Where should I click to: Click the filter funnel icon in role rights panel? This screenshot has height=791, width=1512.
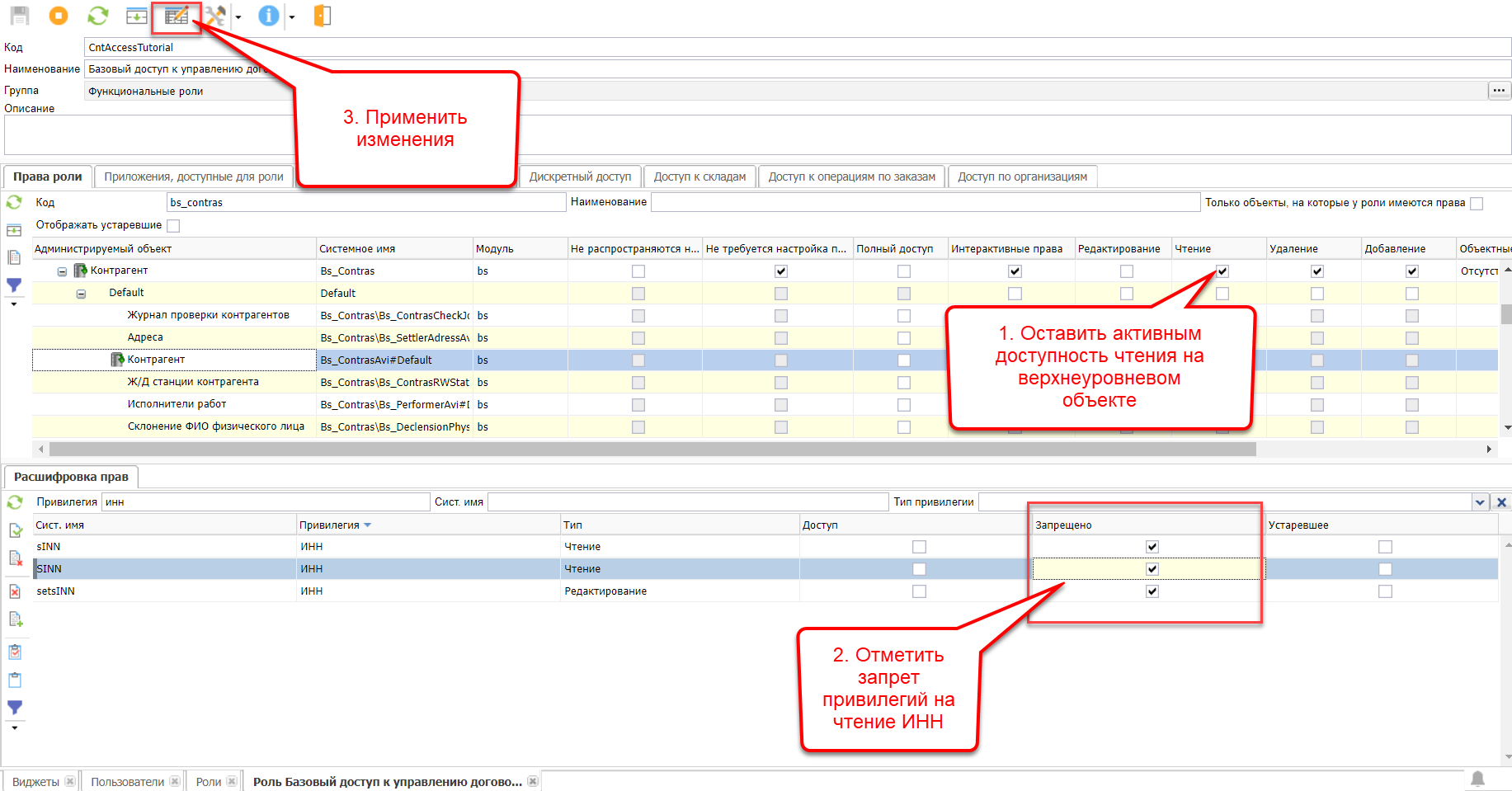(x=14, y=285)
